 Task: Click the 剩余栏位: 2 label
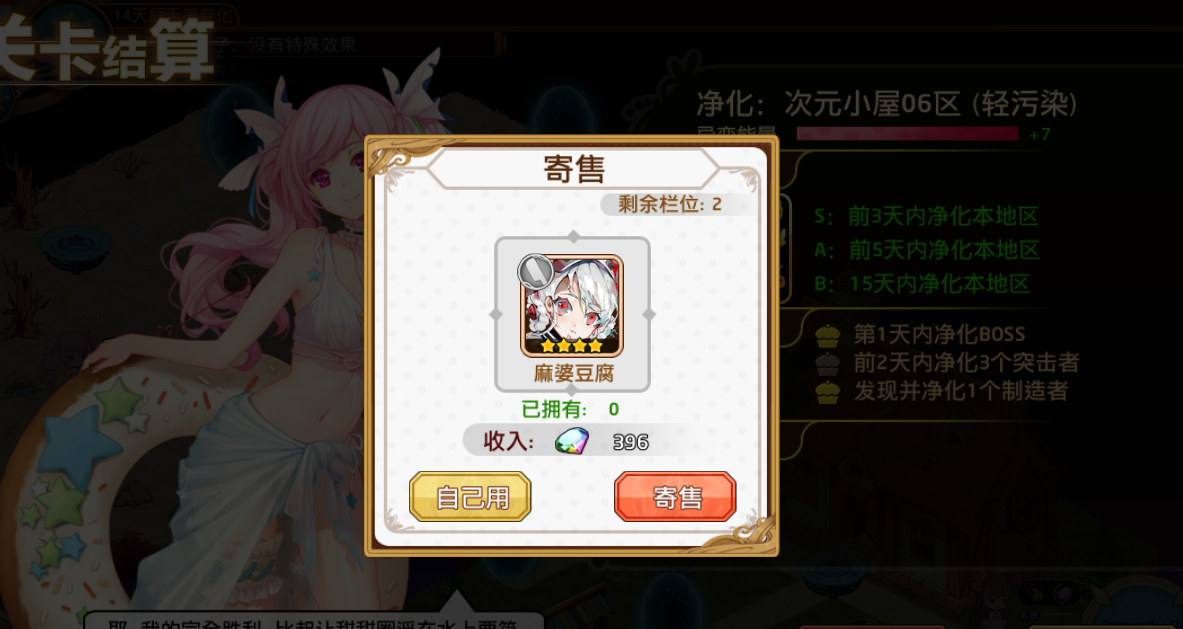coord(670,204)
